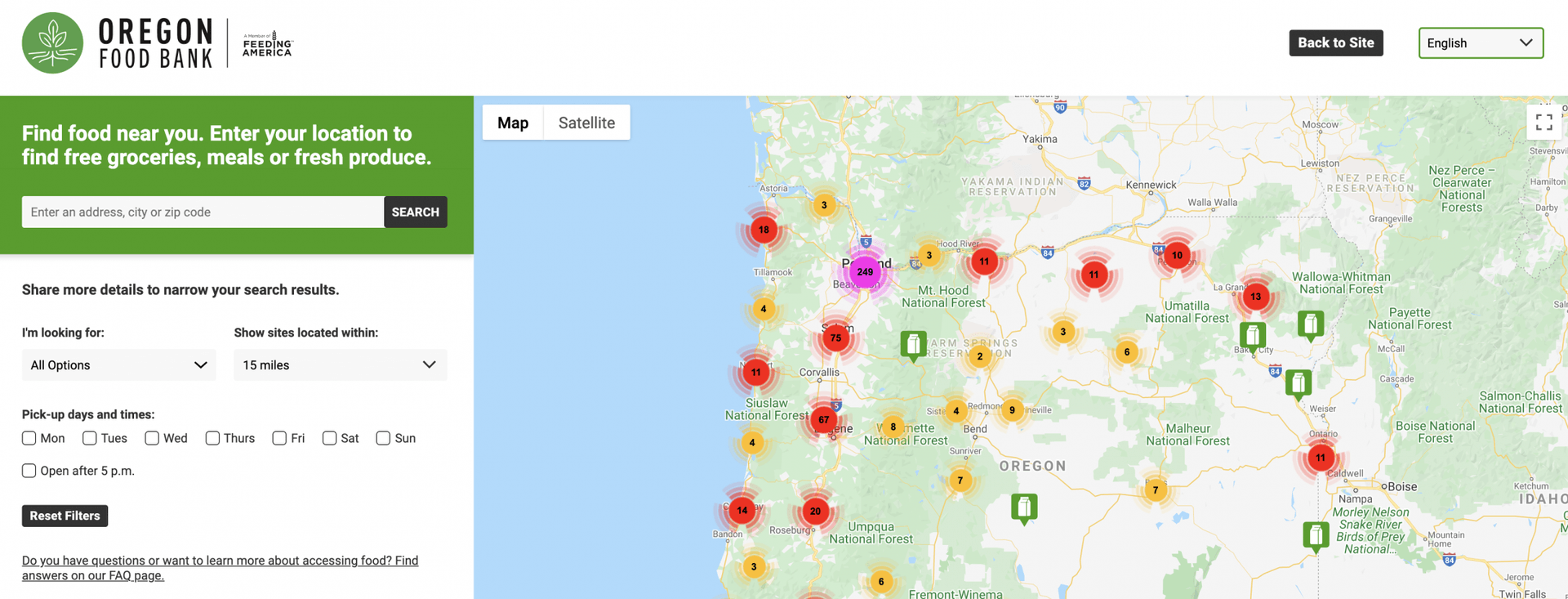The height and width of the screenshot is (599, 1568).
Task: Switch to the Satellite view tab
Action: 586,123
